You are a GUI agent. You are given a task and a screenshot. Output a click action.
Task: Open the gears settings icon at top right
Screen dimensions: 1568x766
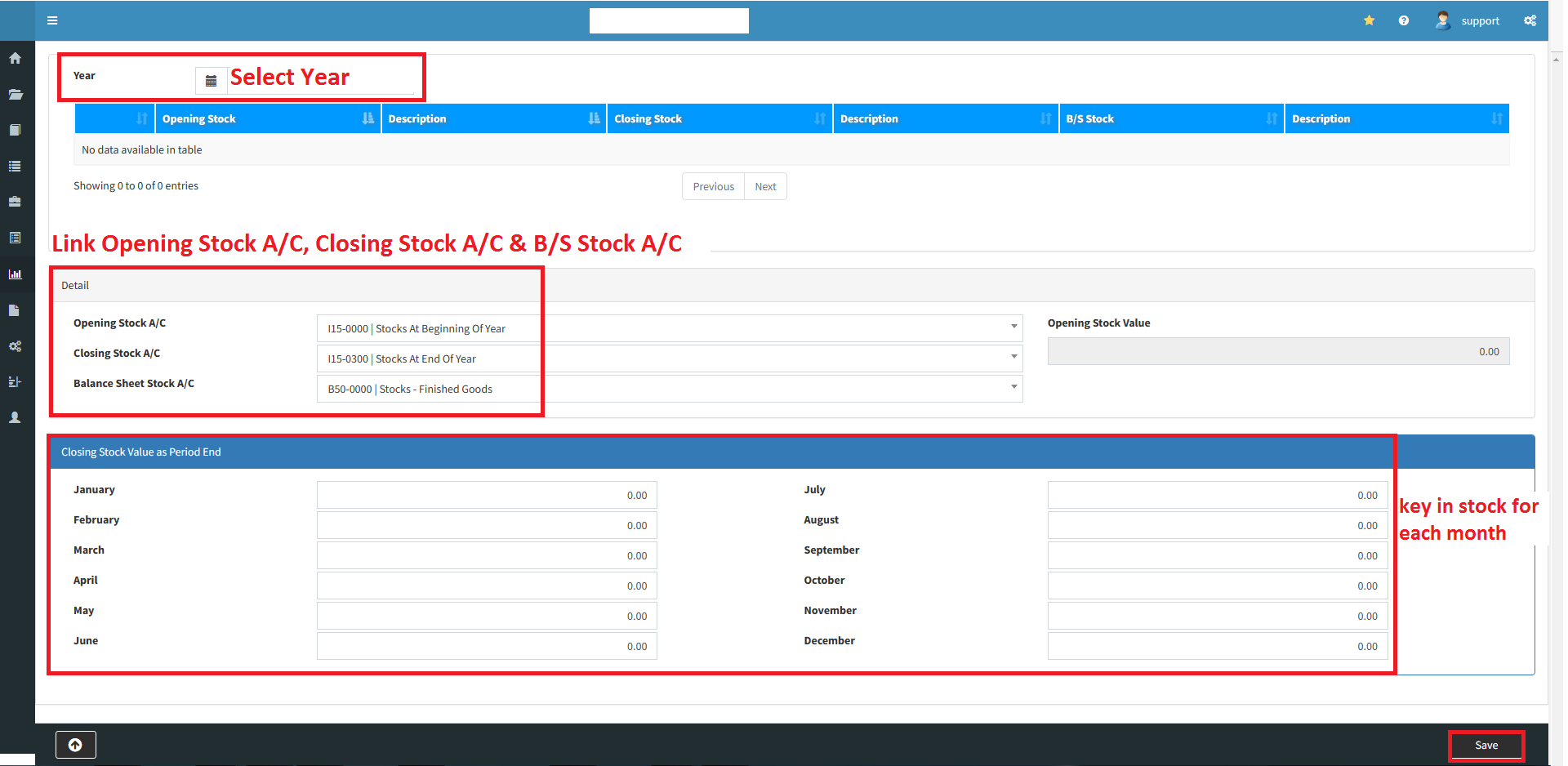pyautogui.click(x=1530, y=20)
